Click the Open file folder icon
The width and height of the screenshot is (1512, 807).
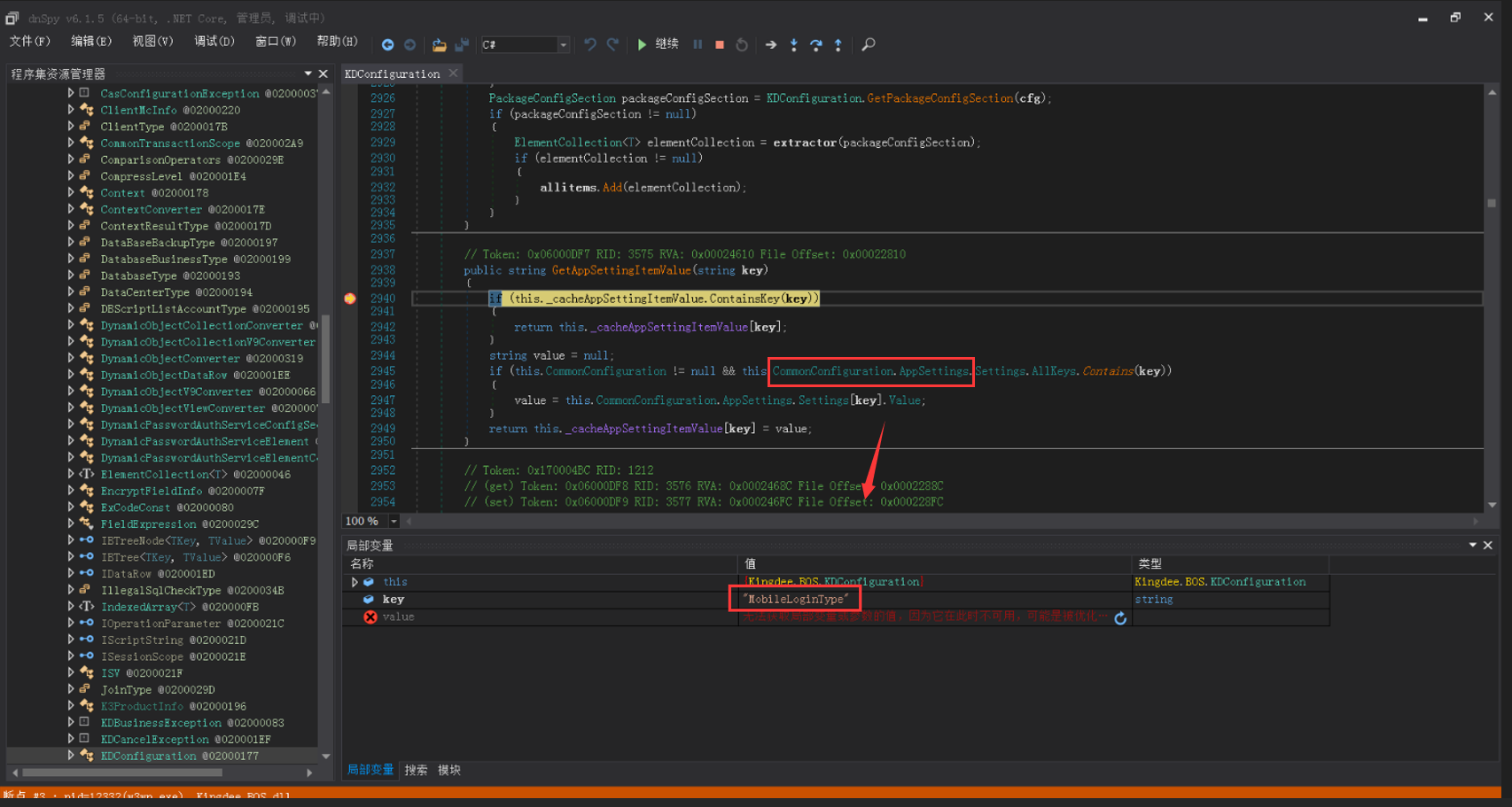[439, 44]
